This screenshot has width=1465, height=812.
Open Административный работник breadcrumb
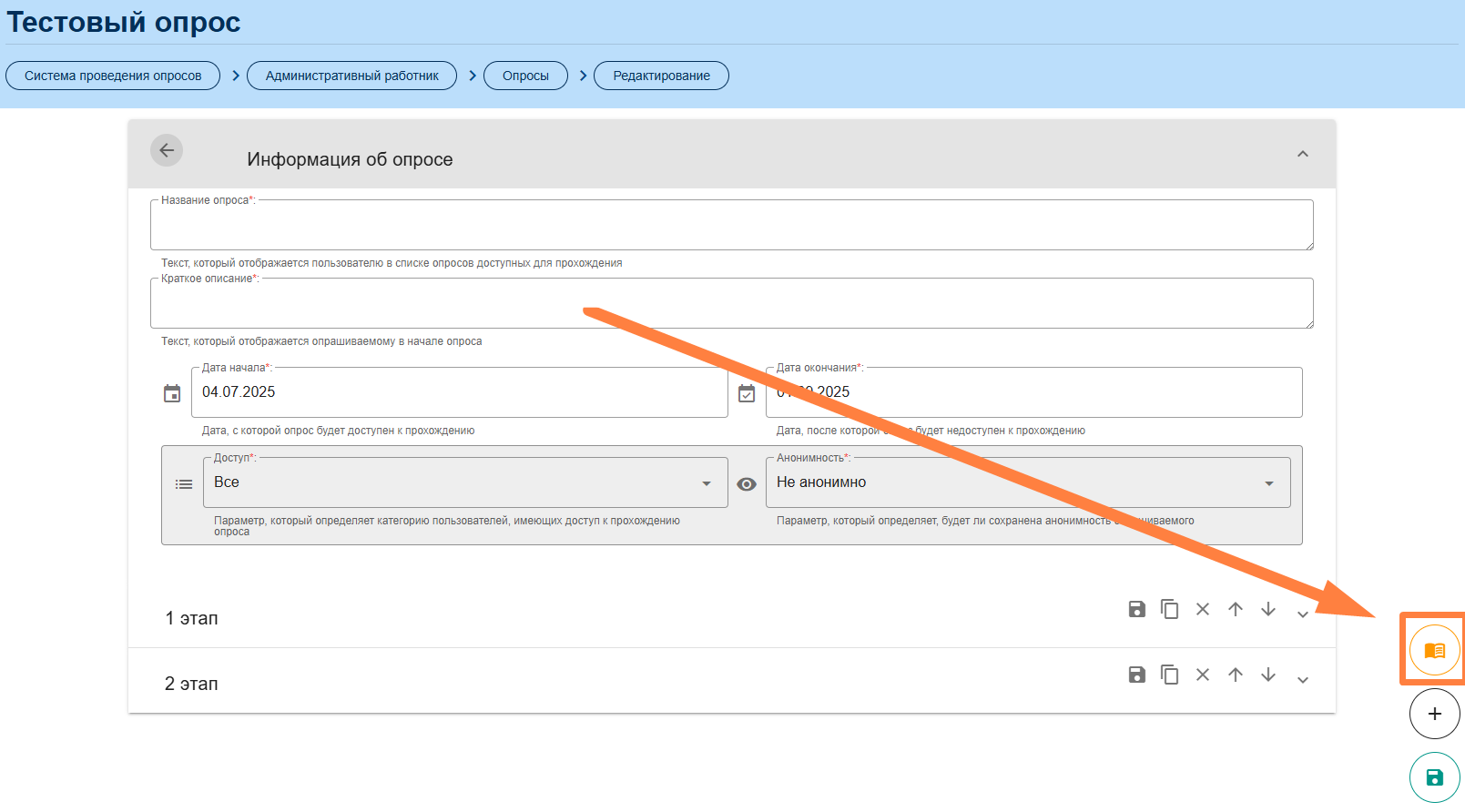[351, 76]
